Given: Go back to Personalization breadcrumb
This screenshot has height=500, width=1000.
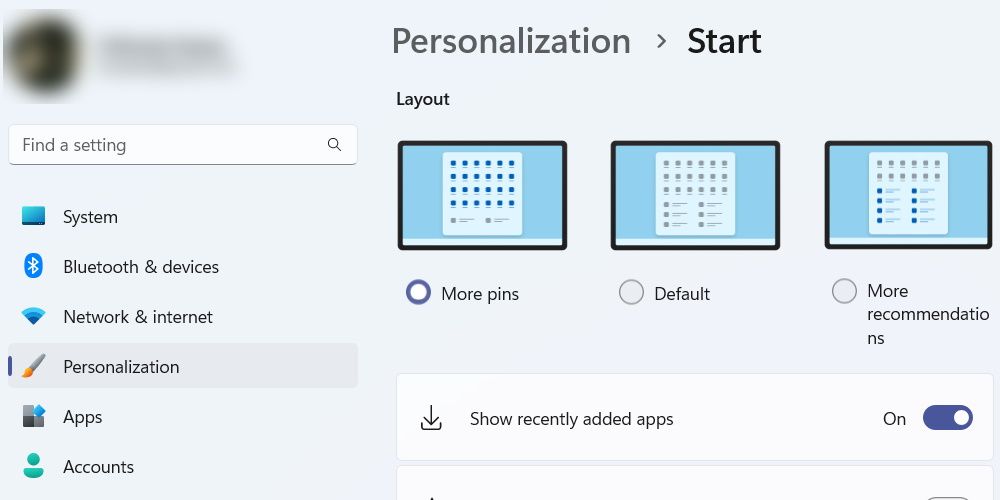Looking at the screenshot, I should click(x=511, y=42).
